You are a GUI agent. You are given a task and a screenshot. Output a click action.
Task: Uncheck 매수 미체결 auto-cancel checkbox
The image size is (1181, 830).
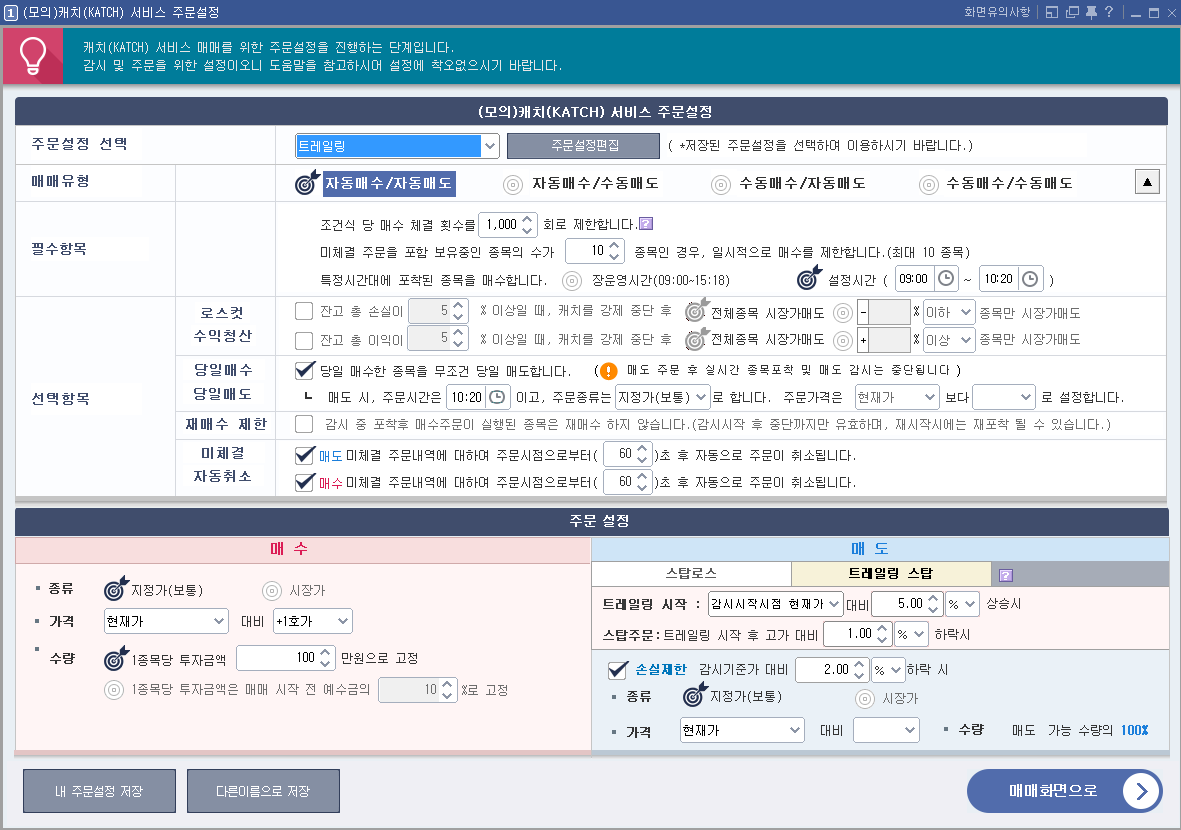[x=304, y=482]
